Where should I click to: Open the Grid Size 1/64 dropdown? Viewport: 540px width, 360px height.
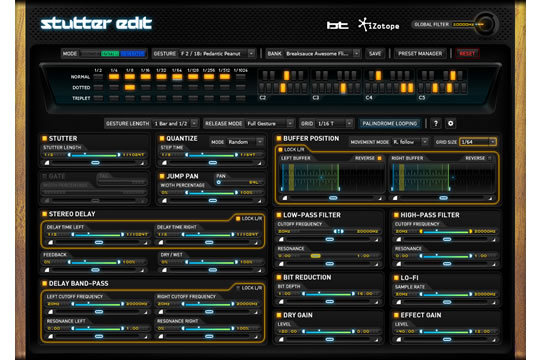click(x=478, y=142)
